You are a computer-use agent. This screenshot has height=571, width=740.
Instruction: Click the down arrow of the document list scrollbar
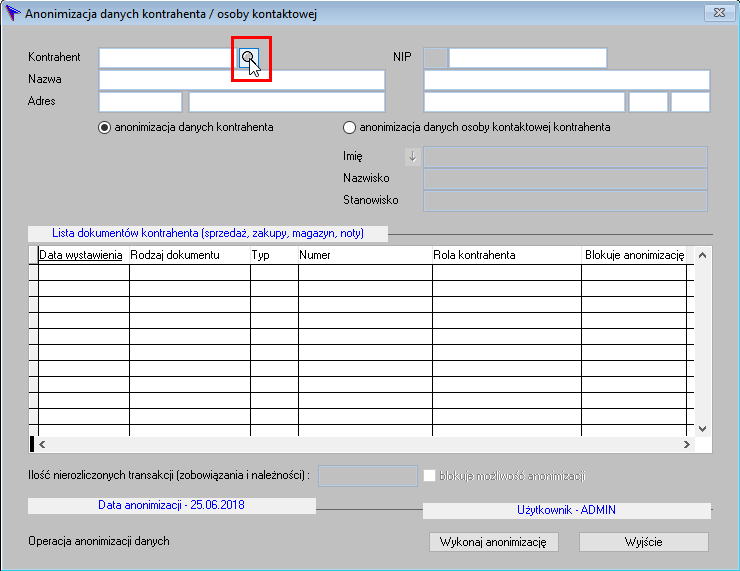click(x=702, y=428)
